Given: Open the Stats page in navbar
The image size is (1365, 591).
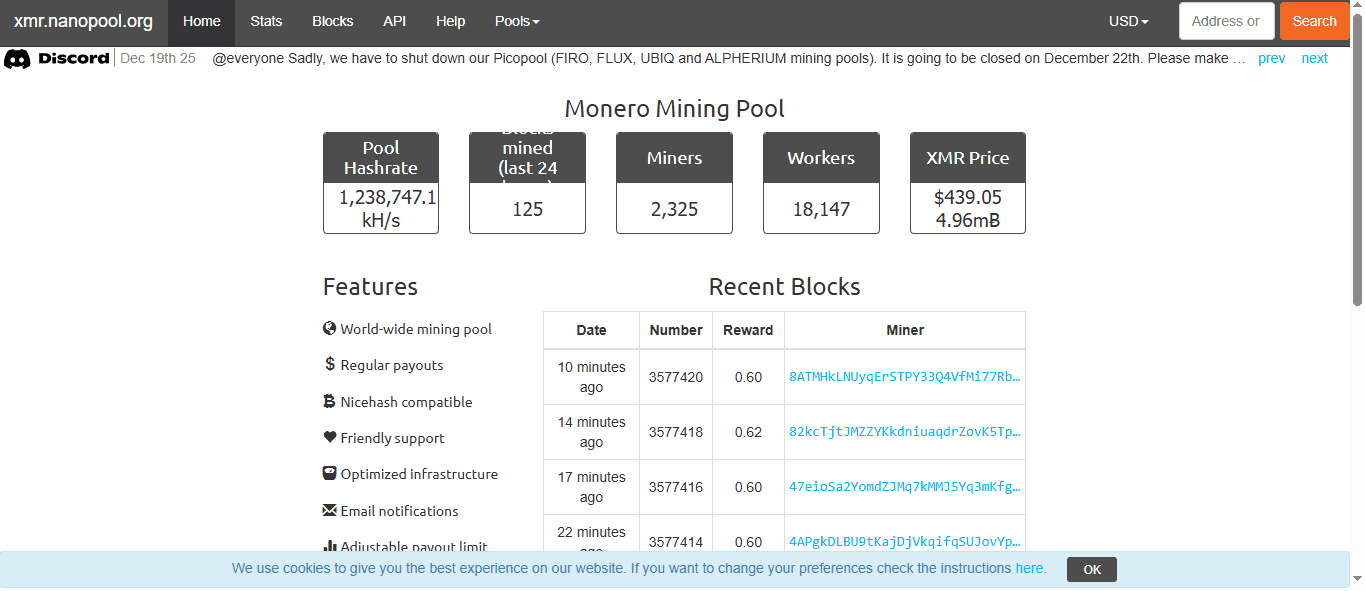Looking at the screenshot, I should pos(266,21).
